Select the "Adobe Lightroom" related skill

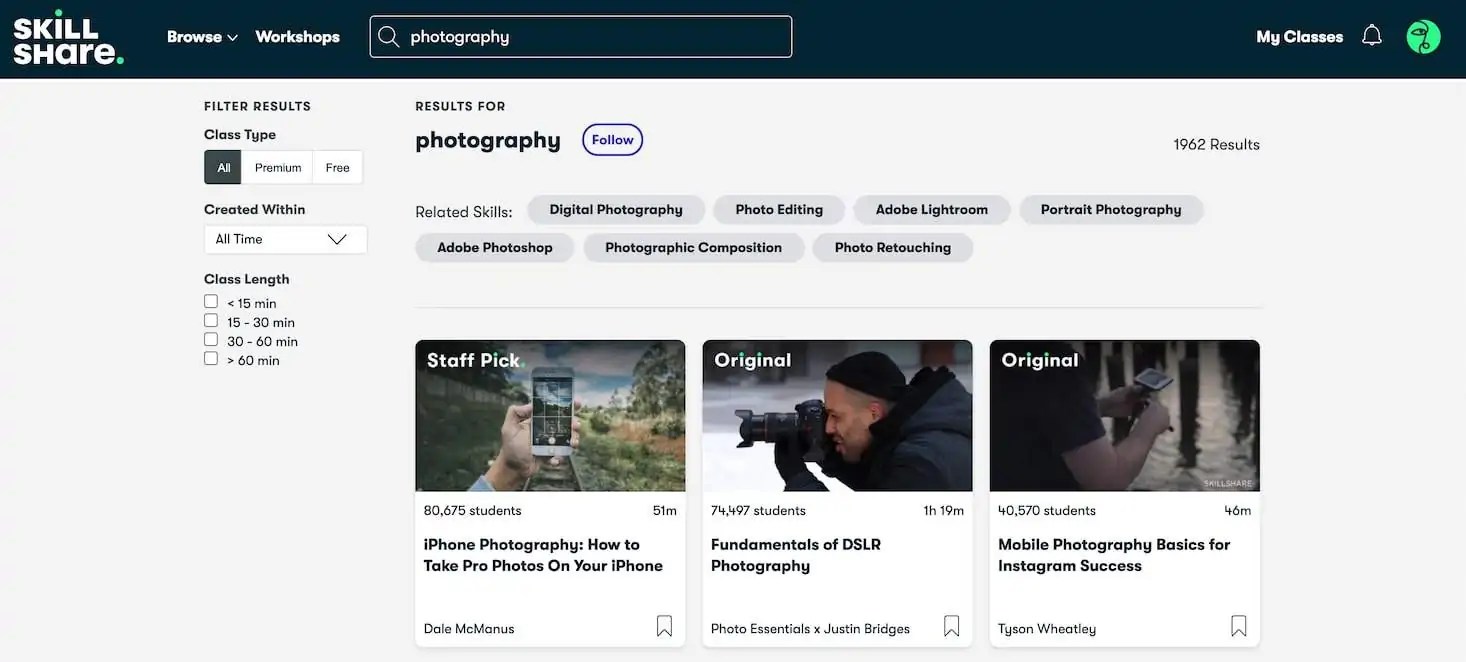[x=931, y=209]
